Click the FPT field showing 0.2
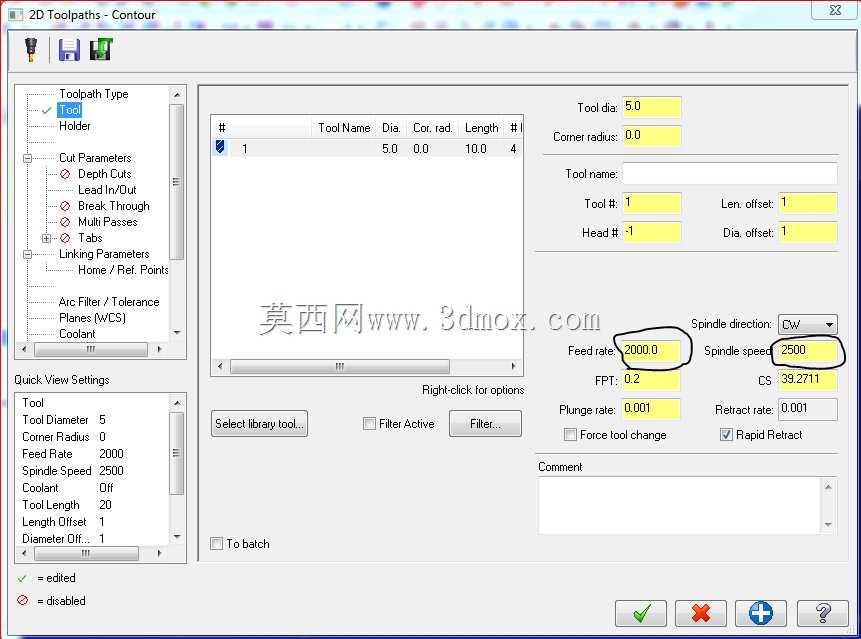Viewport: 861px width, 639px height. 652,380
